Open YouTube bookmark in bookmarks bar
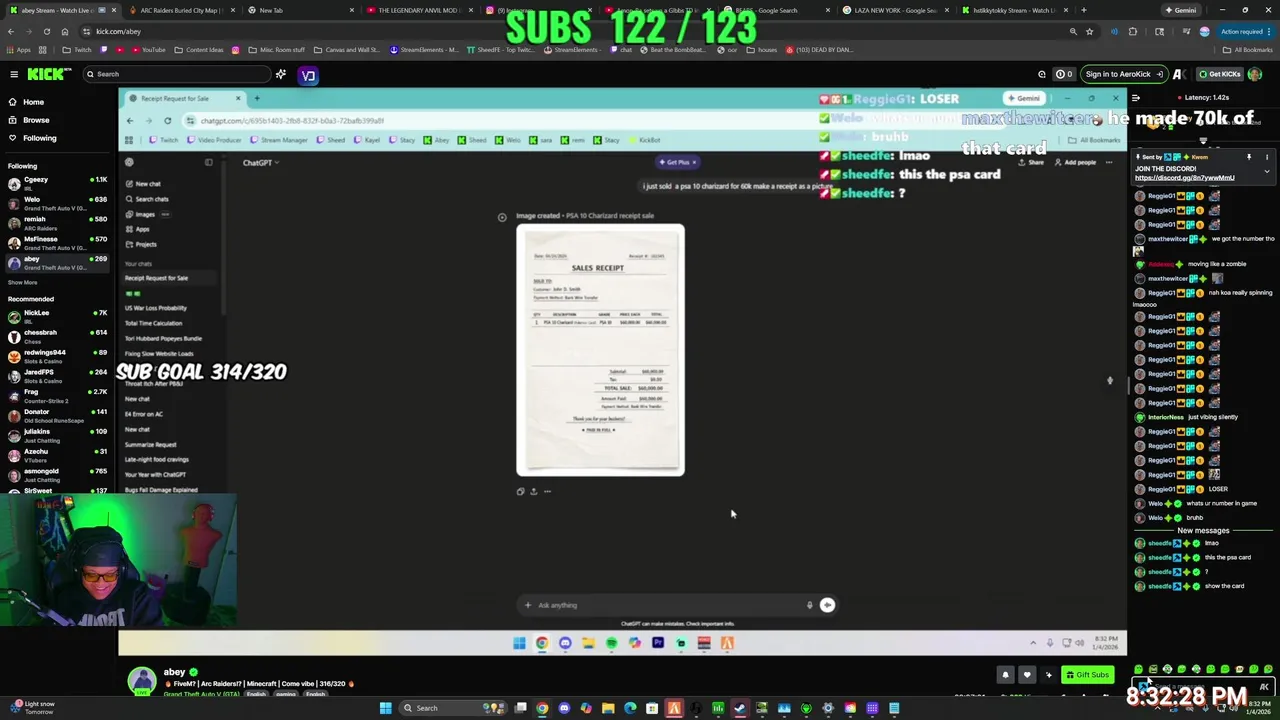Image resolution: width=1280 pixels, height=720 pixels. coord(148,50)
